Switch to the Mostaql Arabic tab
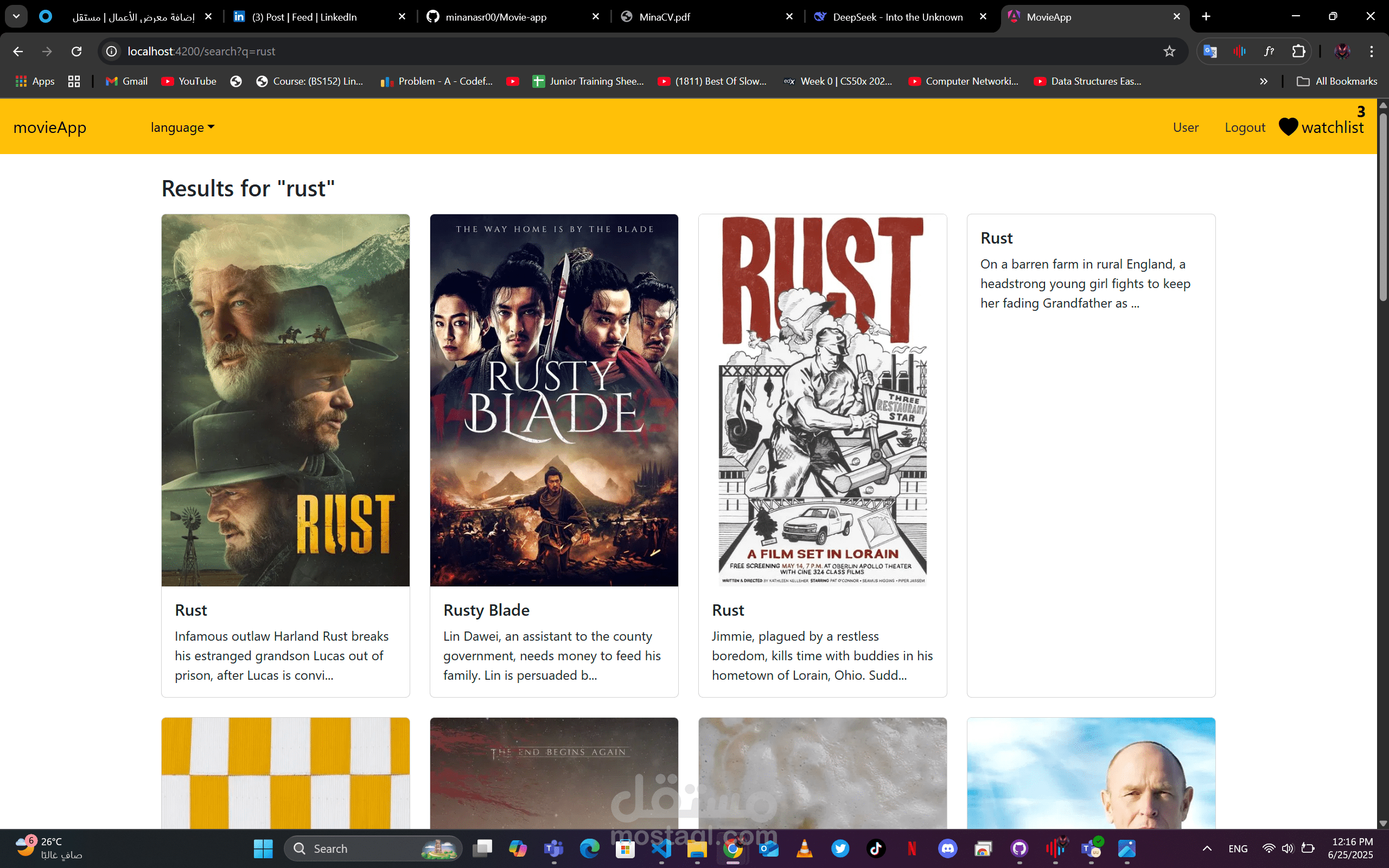This screenshot has height=868, width=1389. 126,17
